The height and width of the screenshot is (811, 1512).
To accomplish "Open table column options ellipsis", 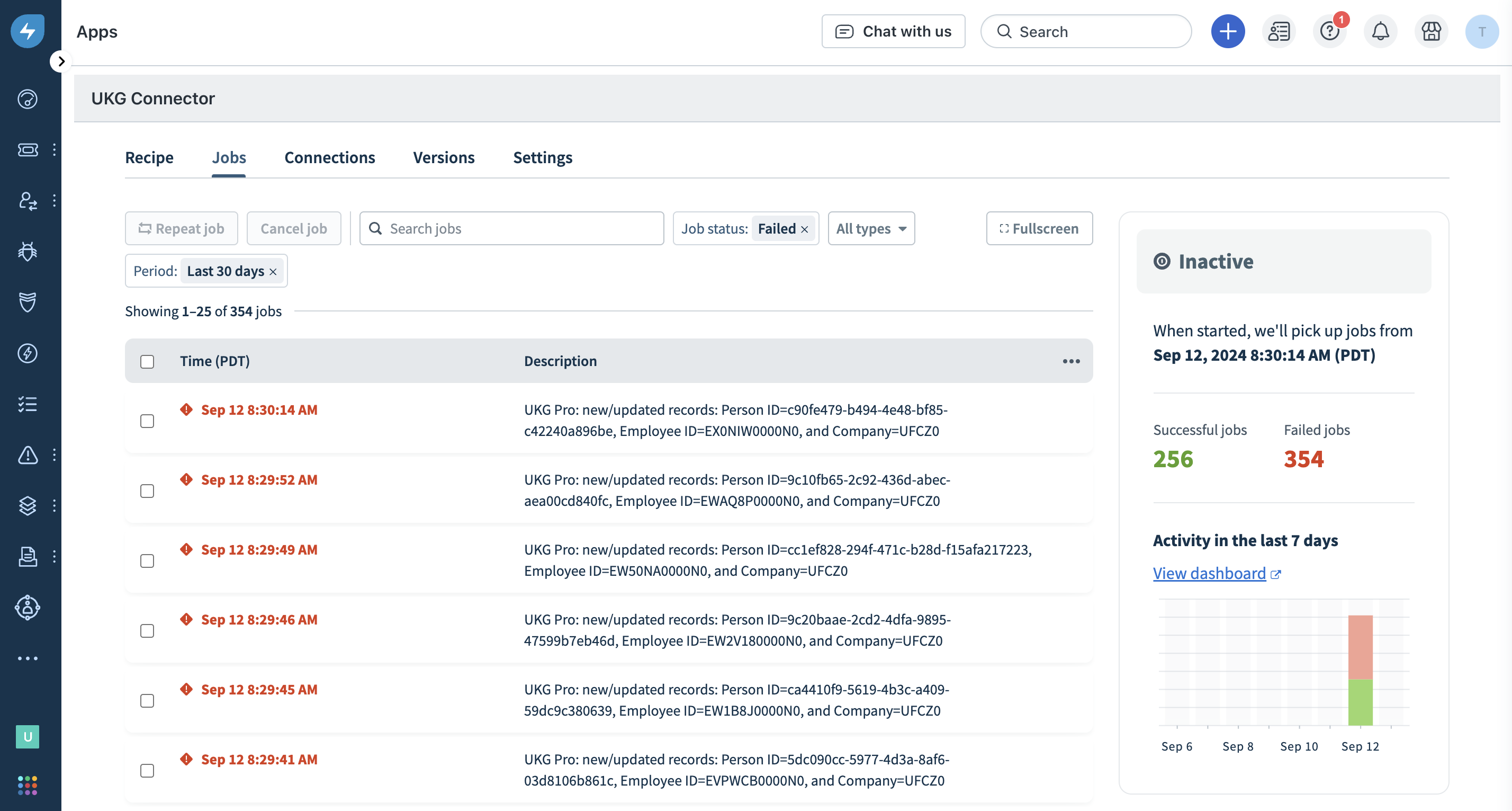I will (1070, 362).
